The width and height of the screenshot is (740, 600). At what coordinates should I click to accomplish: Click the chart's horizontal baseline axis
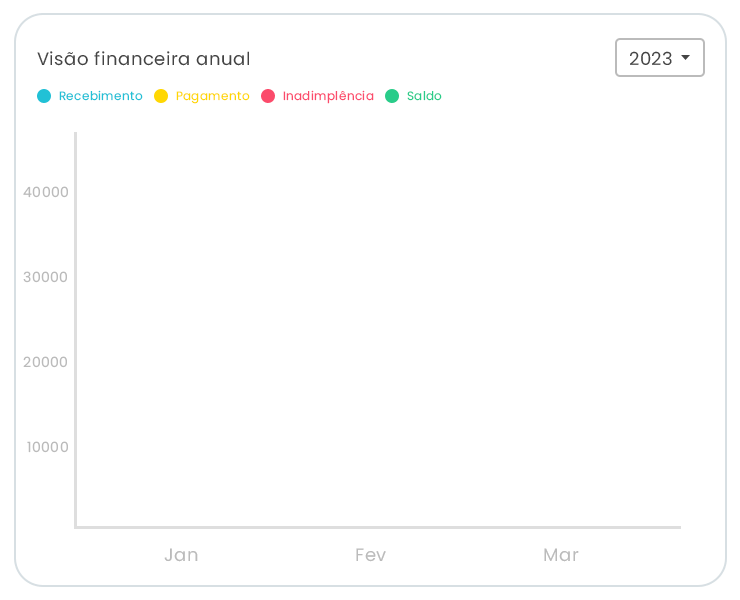coord(378,526)
